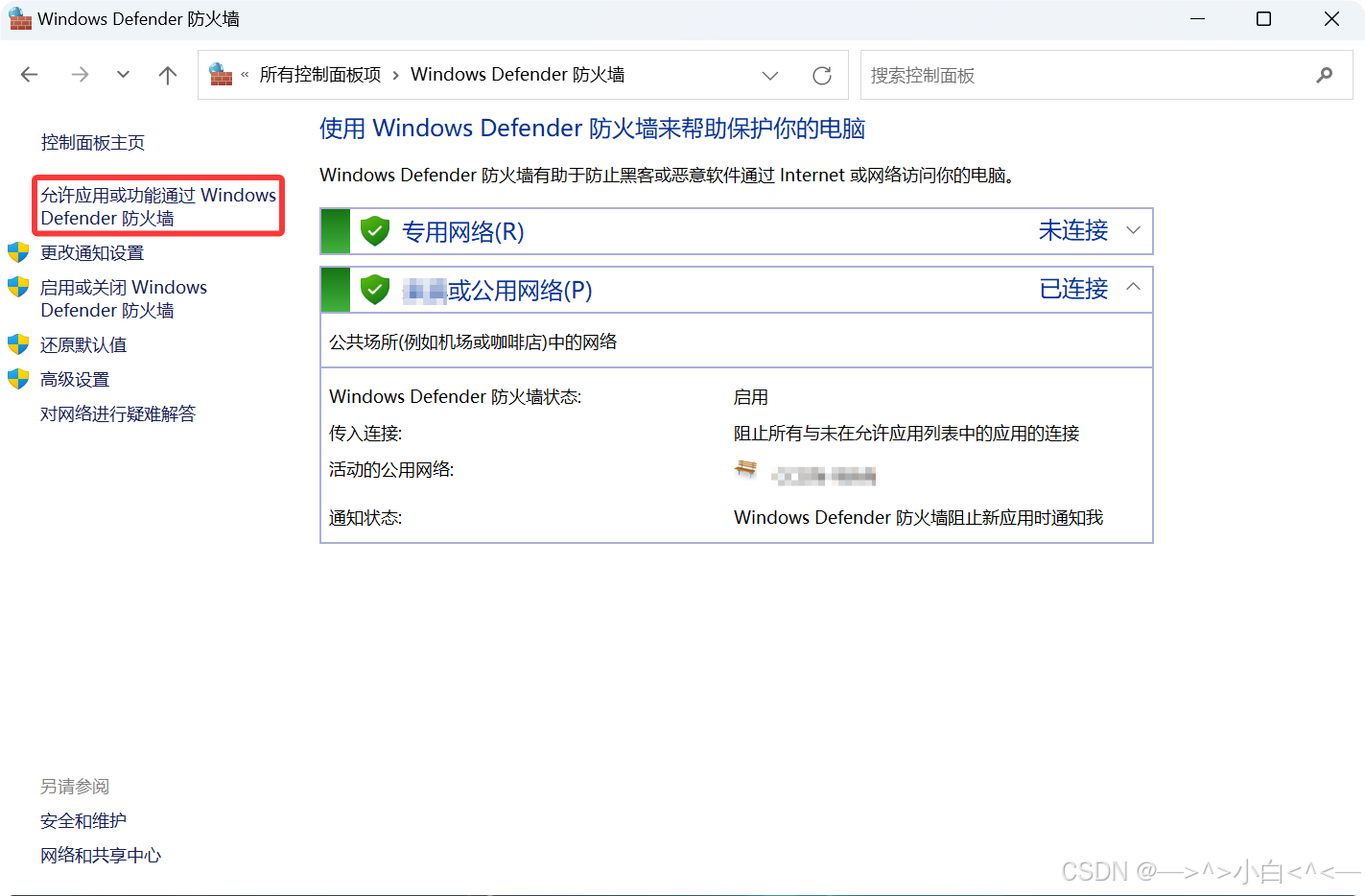Click the forward navigation arrow
1365x896 pixels.
[80, 75]
